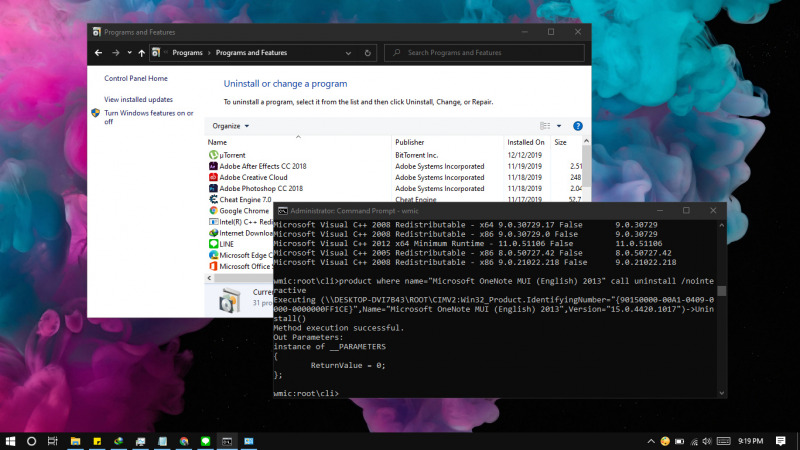Click program list vertical scrollbar up arrow
800x450 pixels.
click(586, 141)
